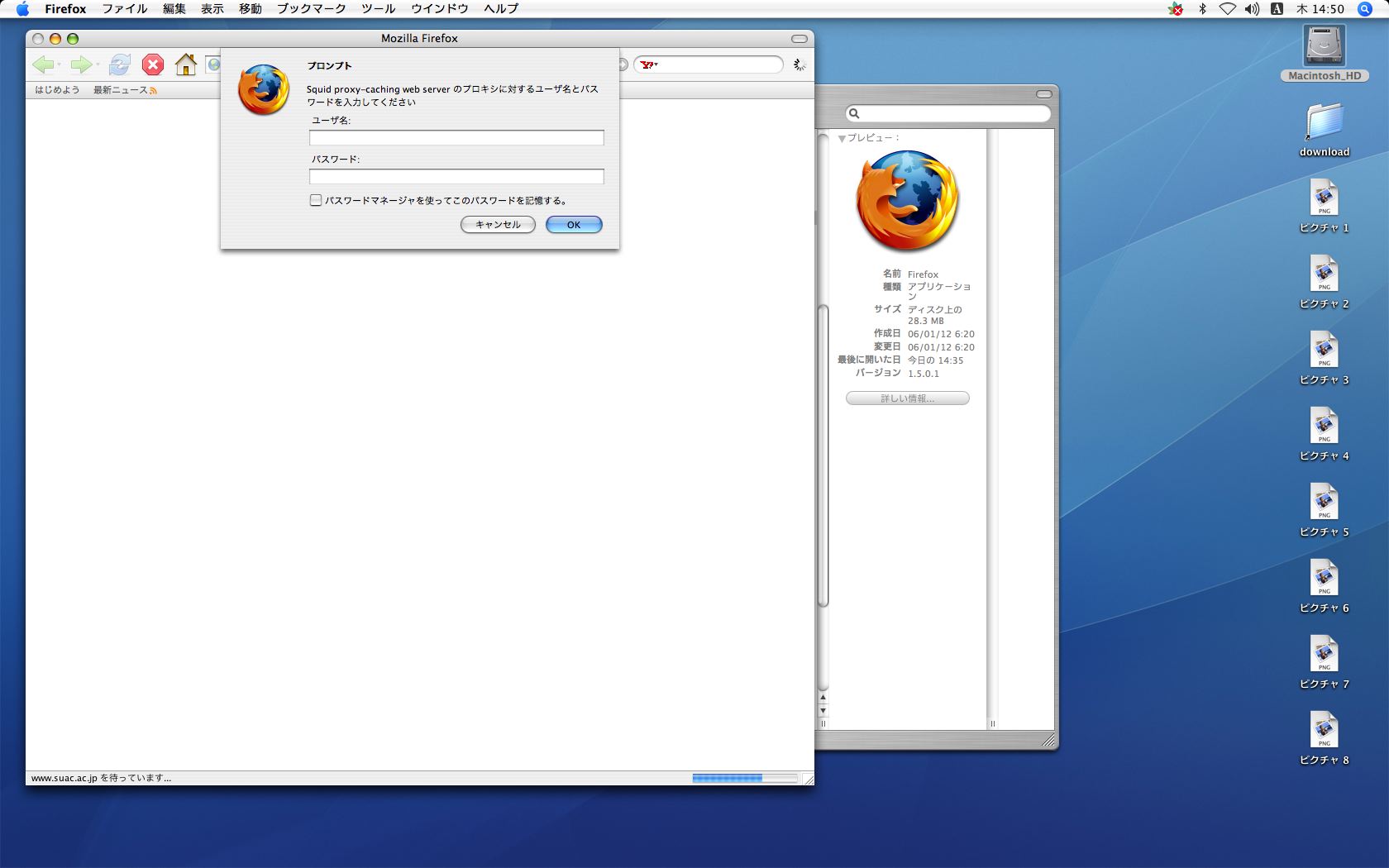
Task: Click the menu bar clock 木 14:50
Action: coord(1320,9)
